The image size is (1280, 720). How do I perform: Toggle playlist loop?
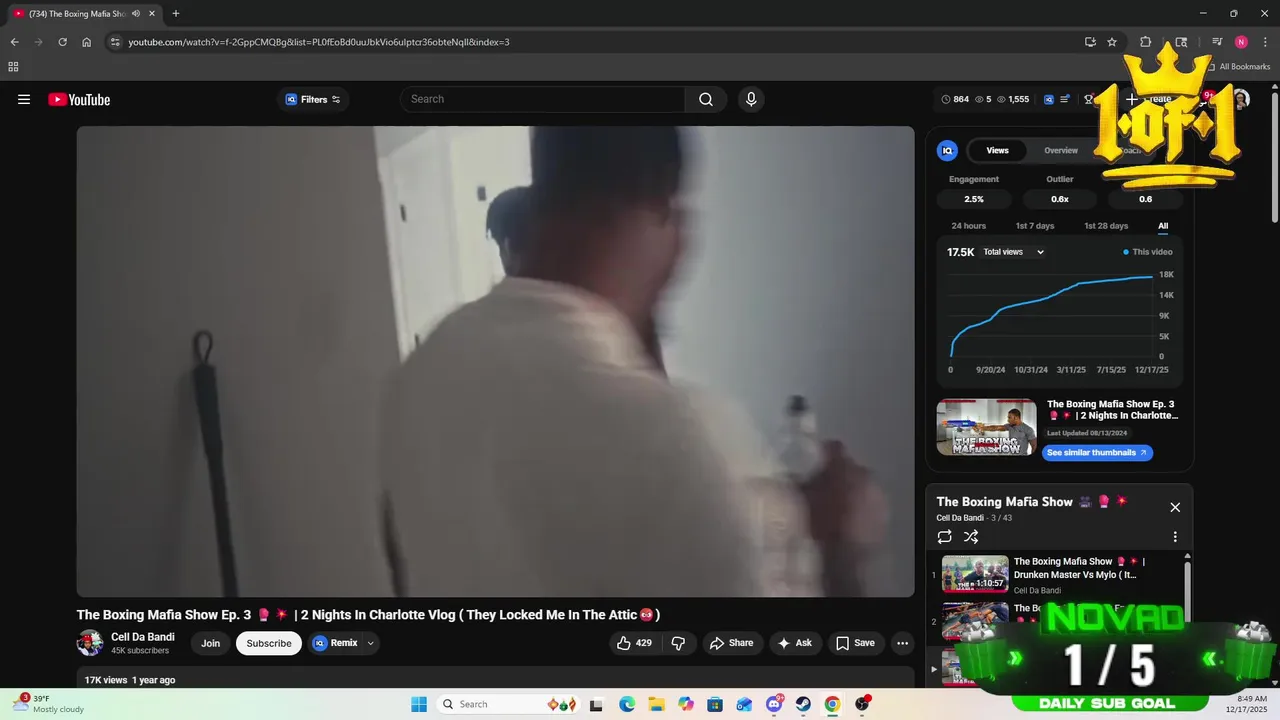945,537
